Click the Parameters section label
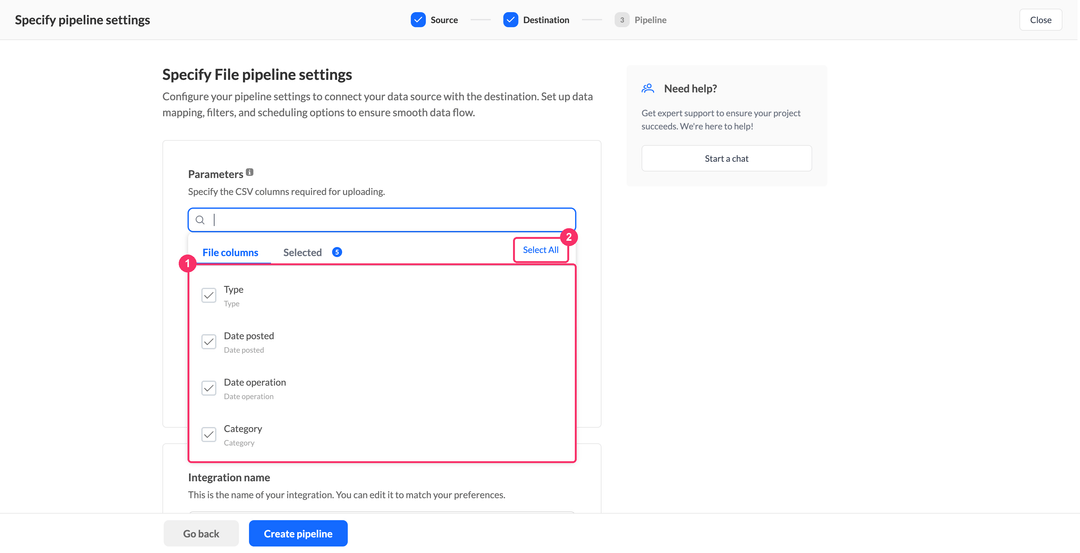This screenshot has height=553, width=1080. pos(216,174)
